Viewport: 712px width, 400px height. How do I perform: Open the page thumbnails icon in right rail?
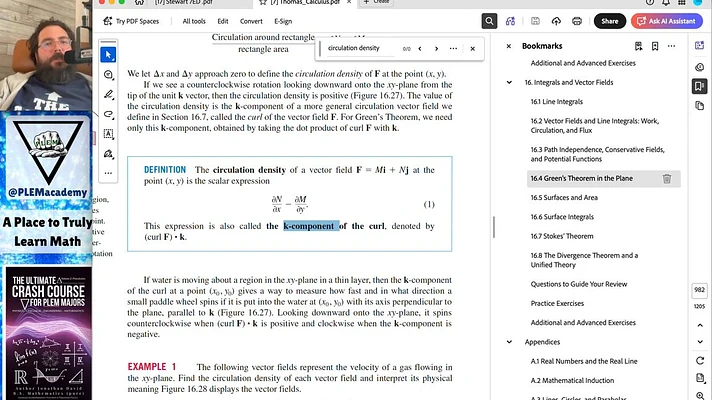tap(699, 105)
